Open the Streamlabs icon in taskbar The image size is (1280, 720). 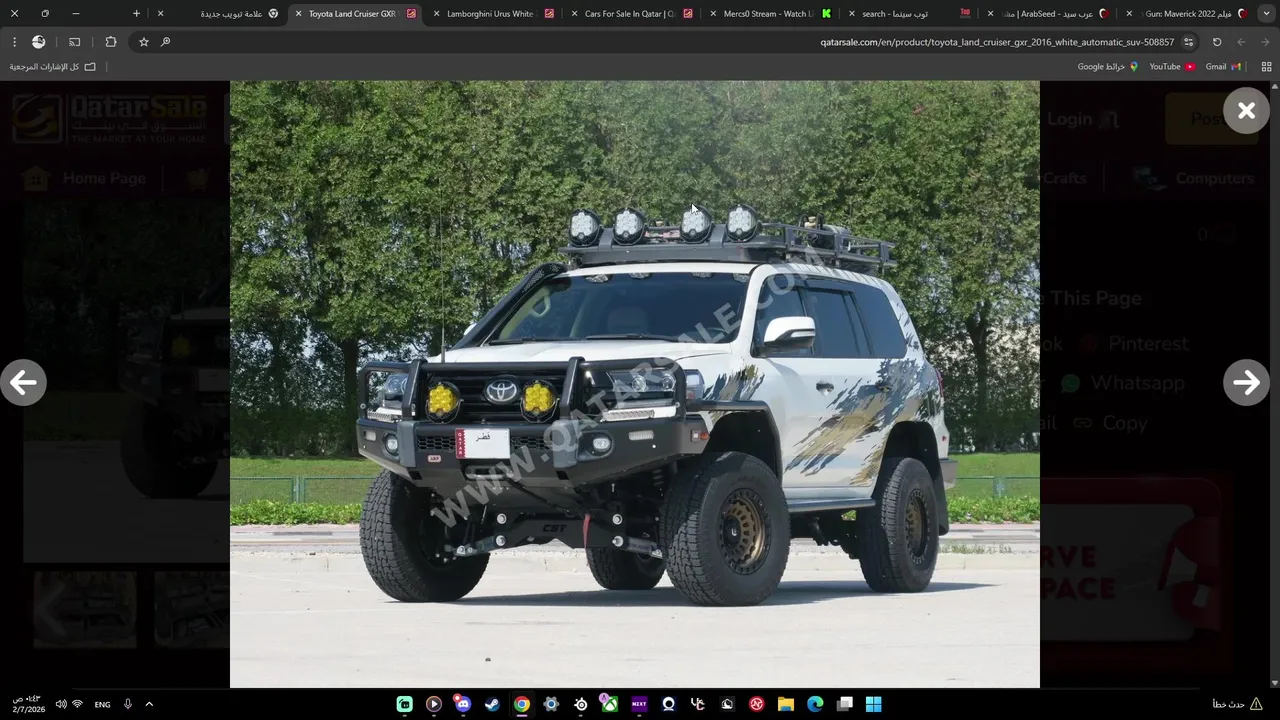click(404, 704)
